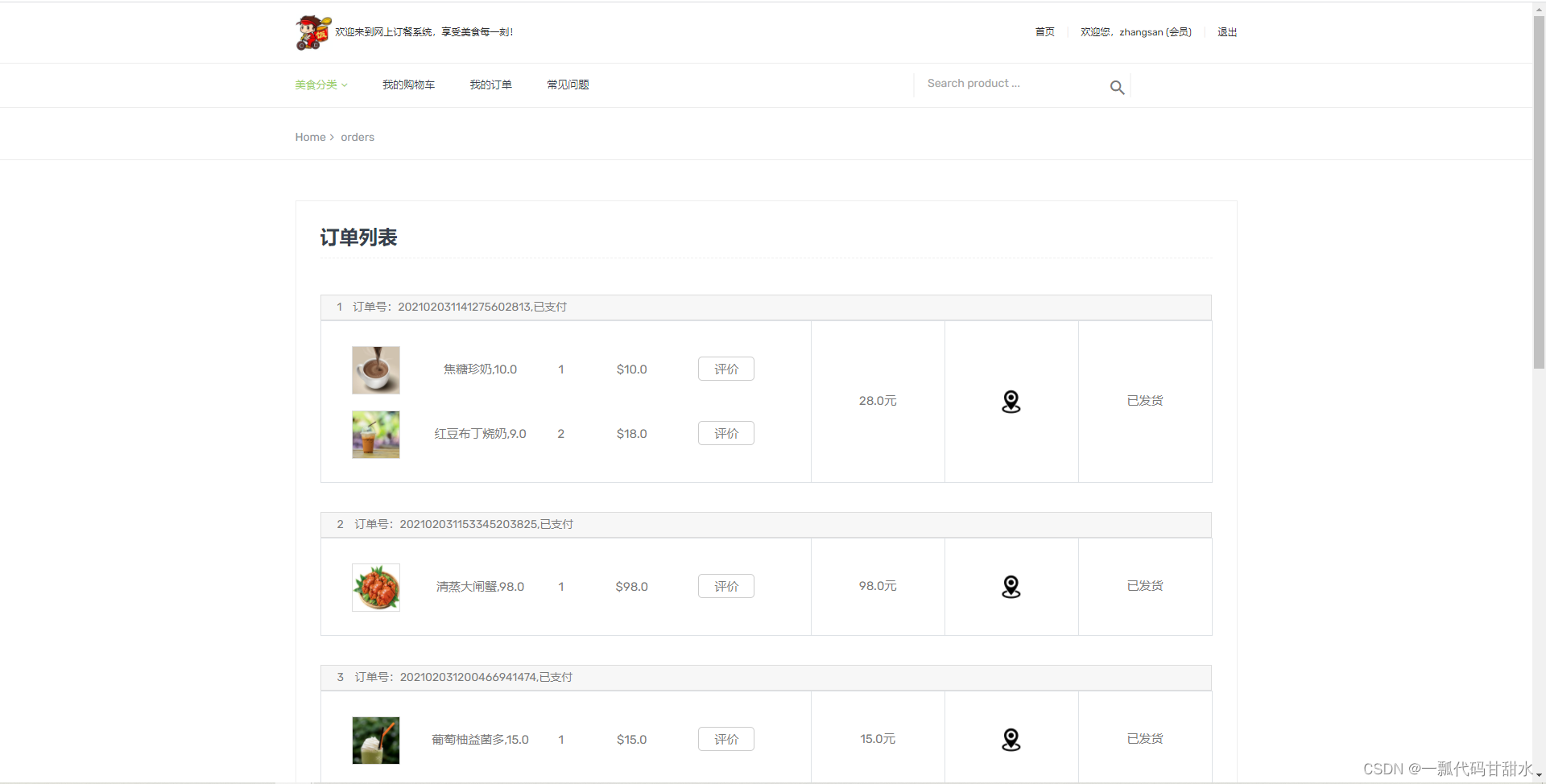The height and width of the screenshot is (784, 1546).
Task: Open the 我的订单 menu item
Action: click(490, 85)
